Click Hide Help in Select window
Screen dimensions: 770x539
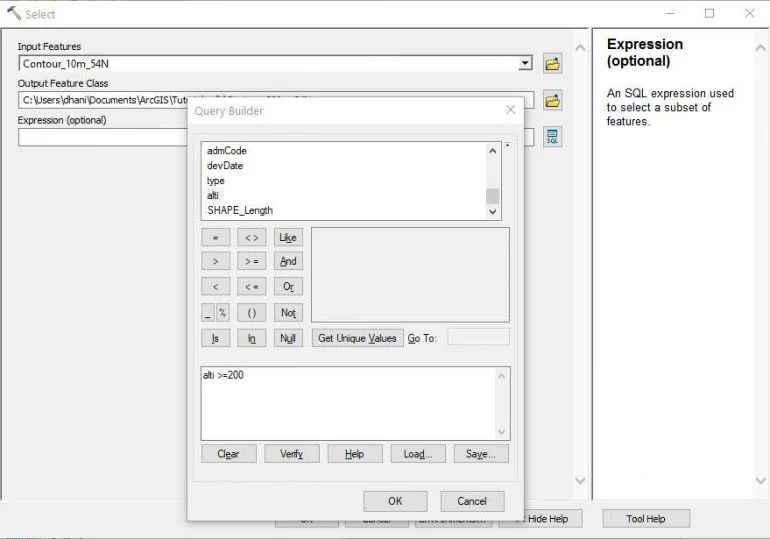(548, 519)
